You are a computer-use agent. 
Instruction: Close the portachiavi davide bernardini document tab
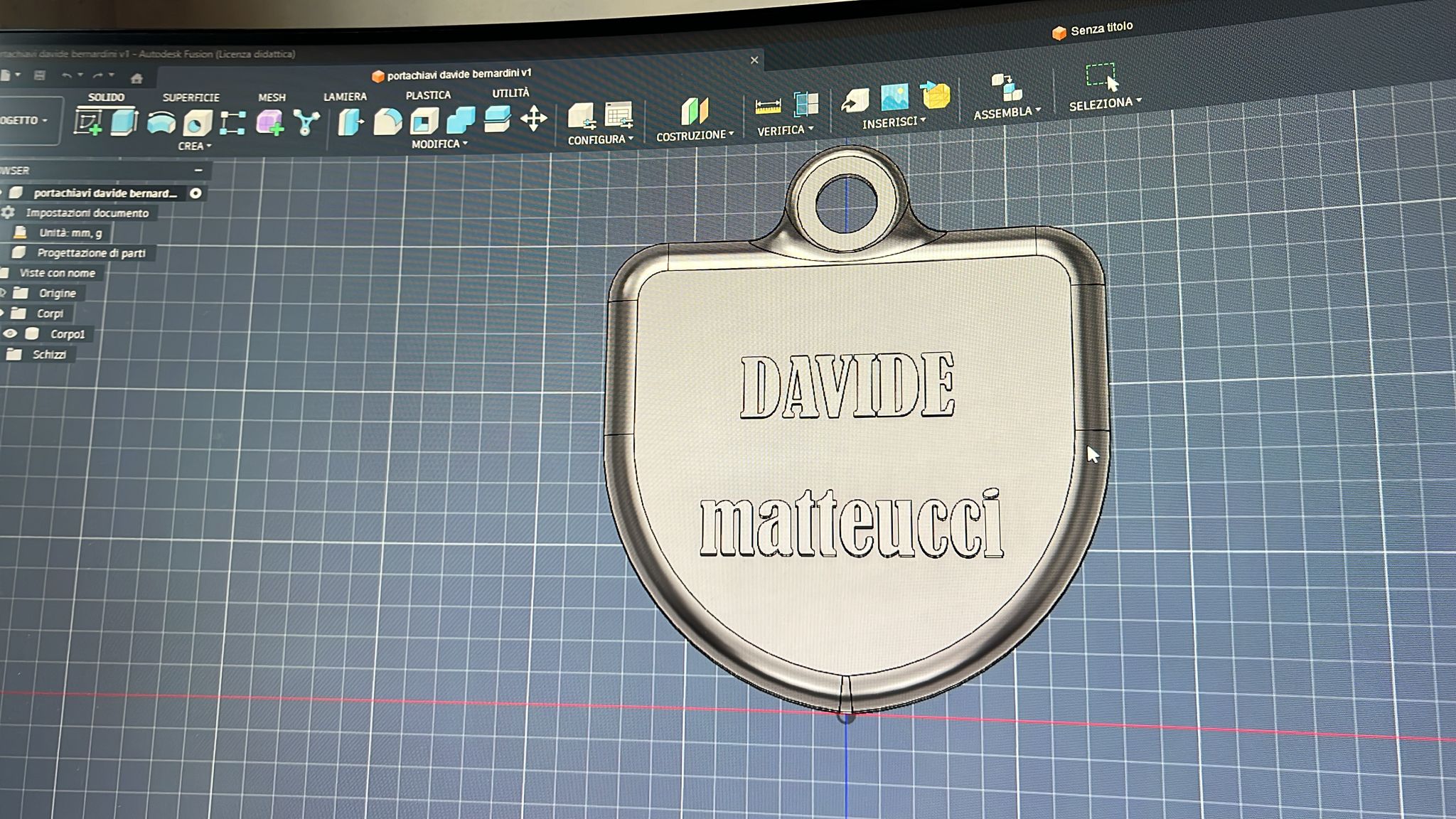coord(754,60)
